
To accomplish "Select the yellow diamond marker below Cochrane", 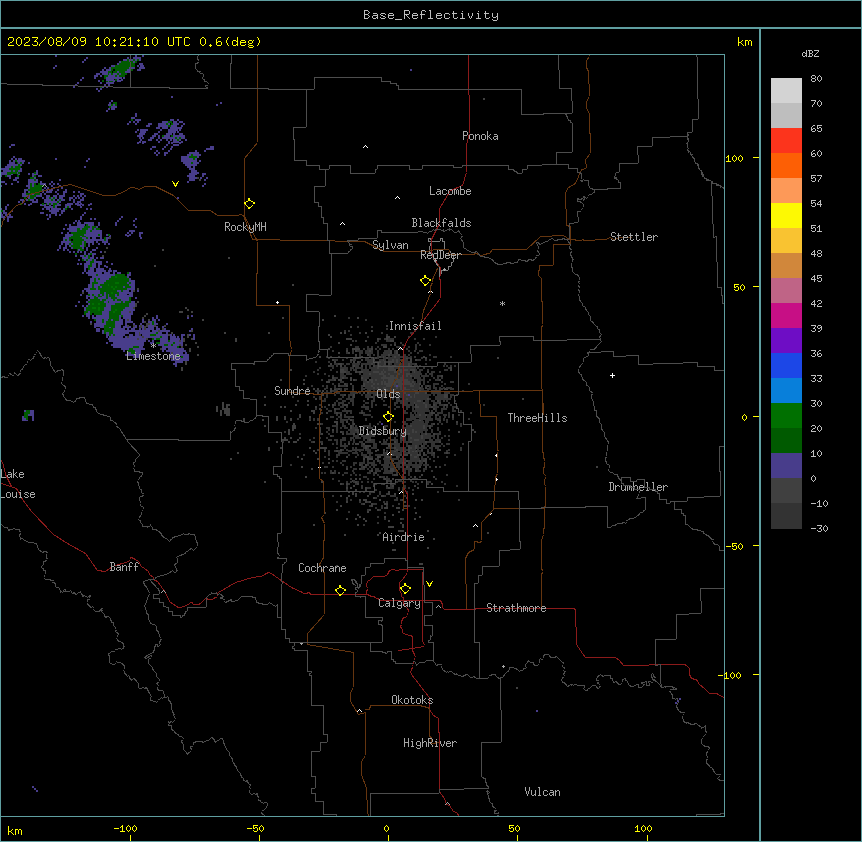I will click(340, 590).
